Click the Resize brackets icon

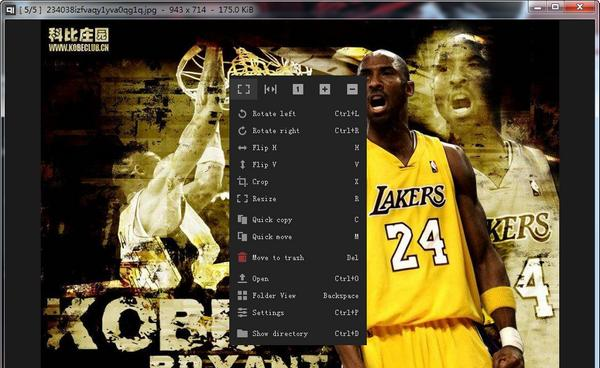242,199
